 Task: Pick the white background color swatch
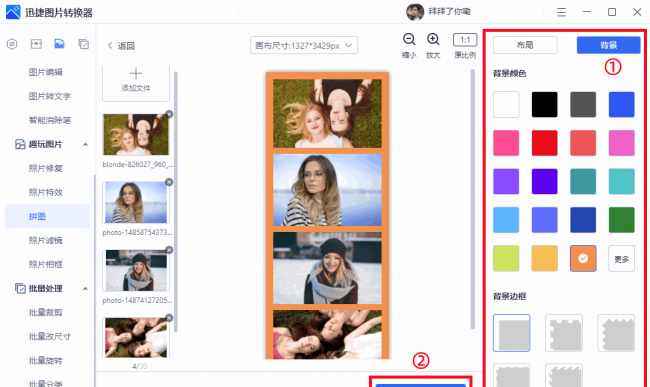point(506,104)
